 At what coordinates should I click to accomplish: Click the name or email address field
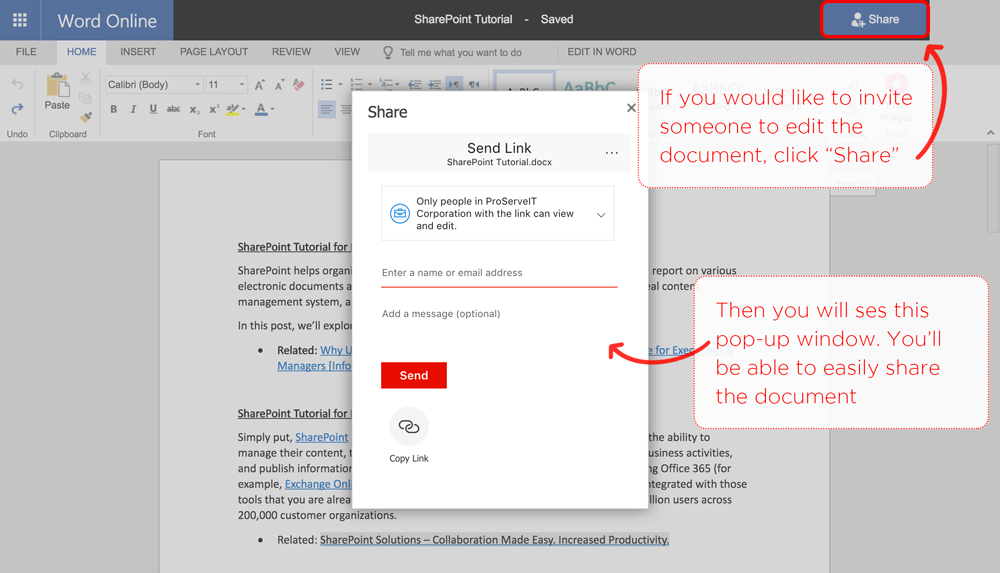tap(498, 273)
